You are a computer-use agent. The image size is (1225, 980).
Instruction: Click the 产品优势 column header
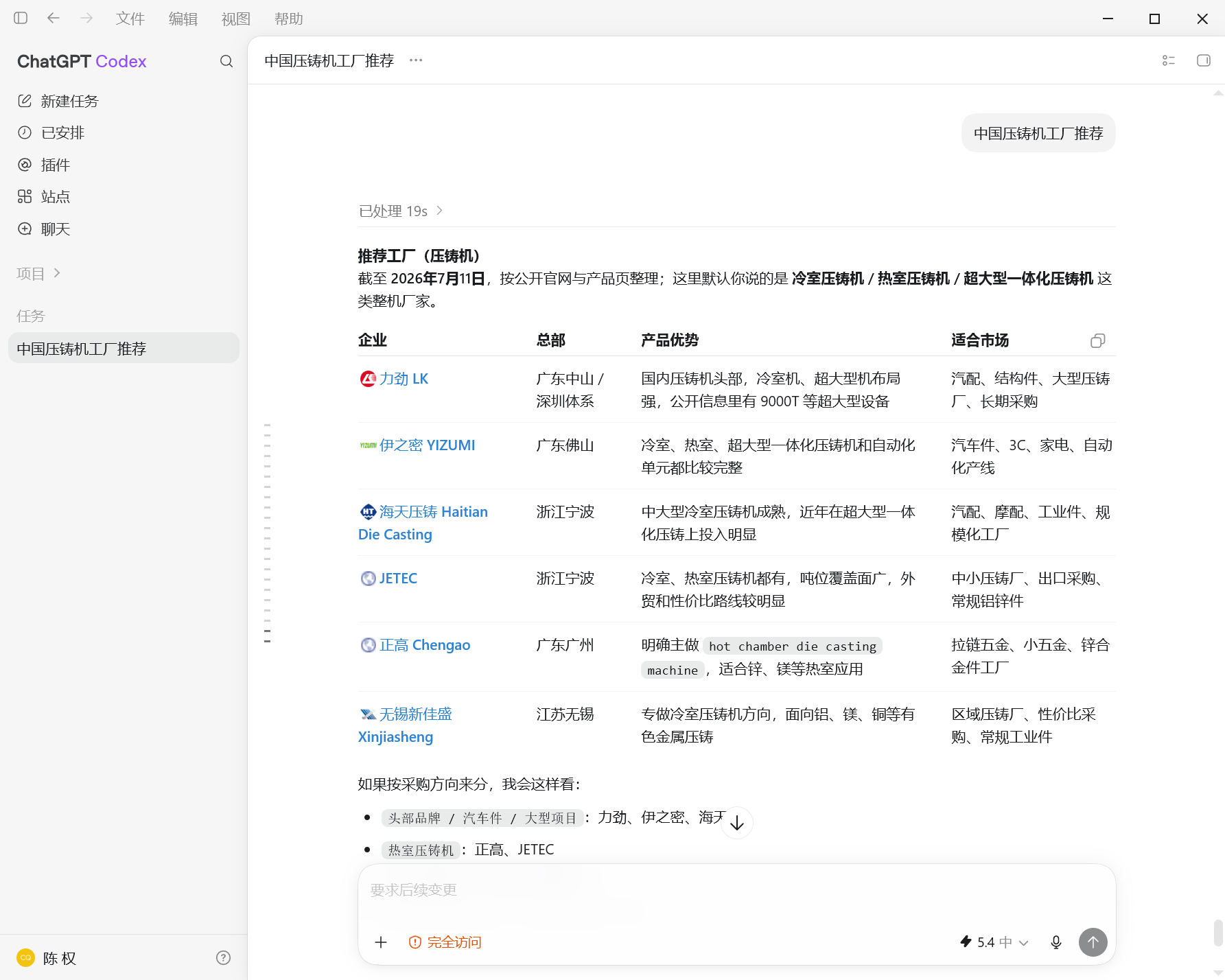[670, 340]
